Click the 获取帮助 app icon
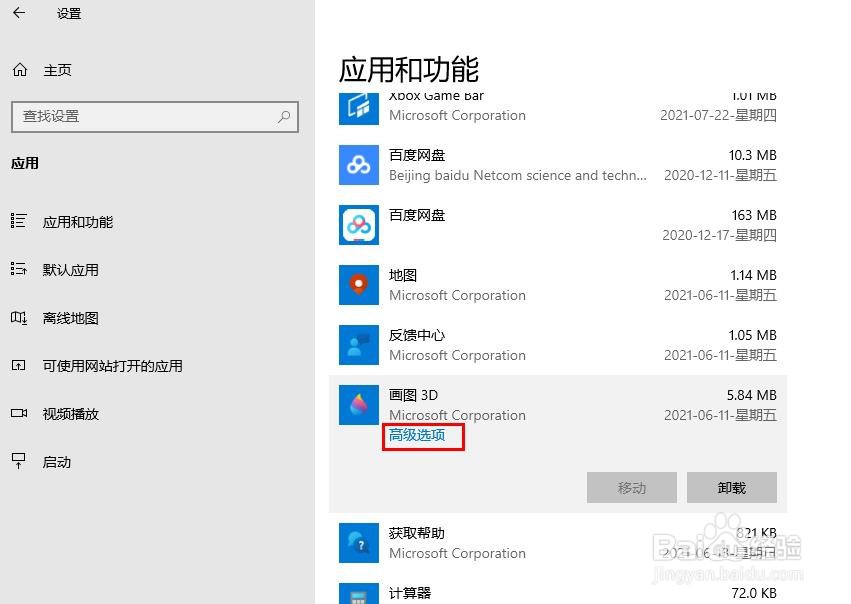The height and width of the screenshot is (604, 851). click(x=359, y=543)
